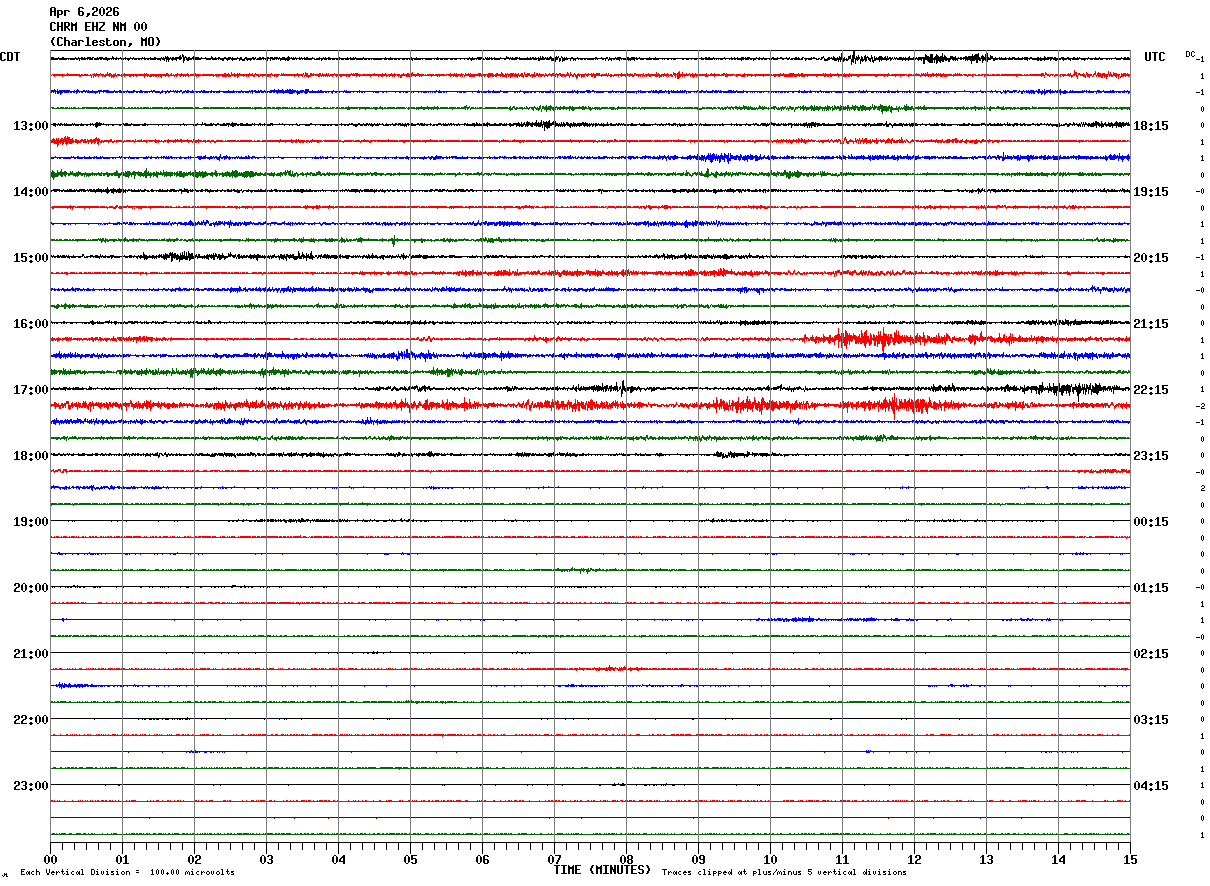Click the 23:15 UTC time label
The width and height of the screenshot is (1210, 886).
point(1150,456)
